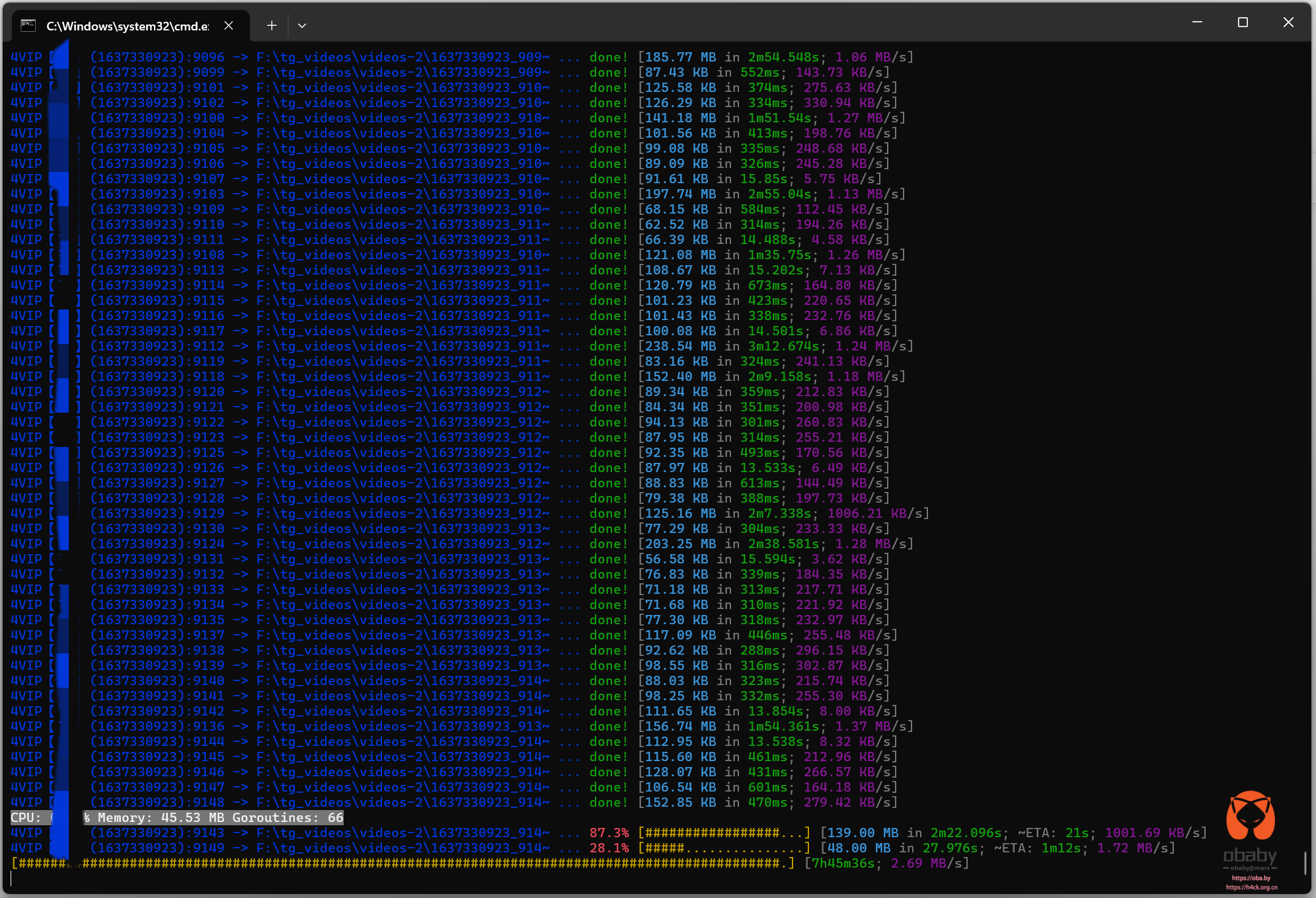
Task: Close the terminal window
Action: [1288, 22]
